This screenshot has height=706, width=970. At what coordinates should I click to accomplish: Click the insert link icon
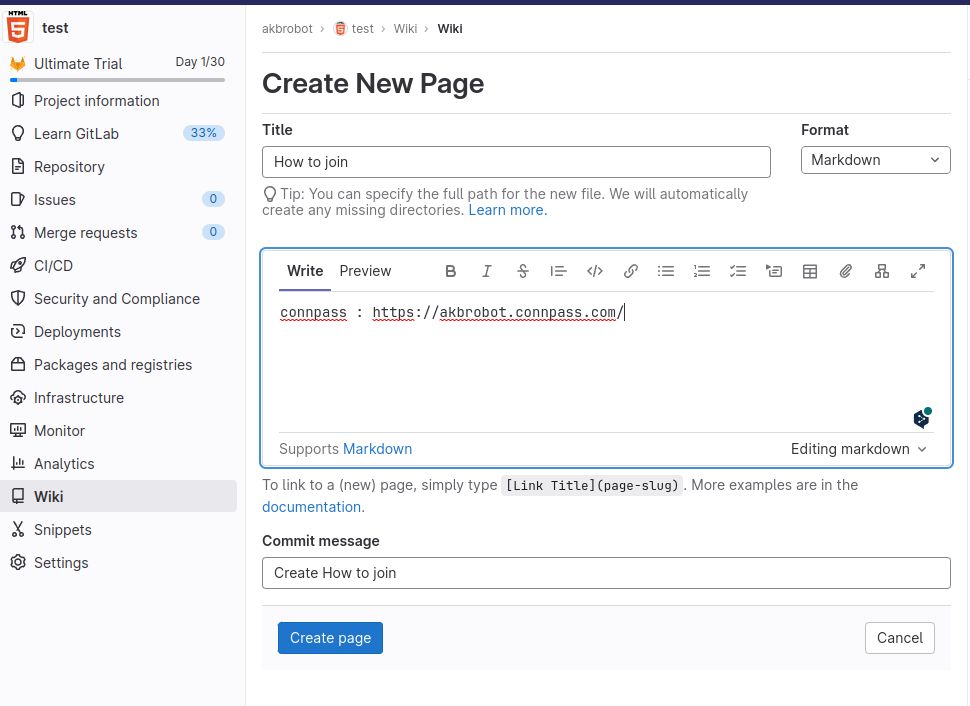631,271
